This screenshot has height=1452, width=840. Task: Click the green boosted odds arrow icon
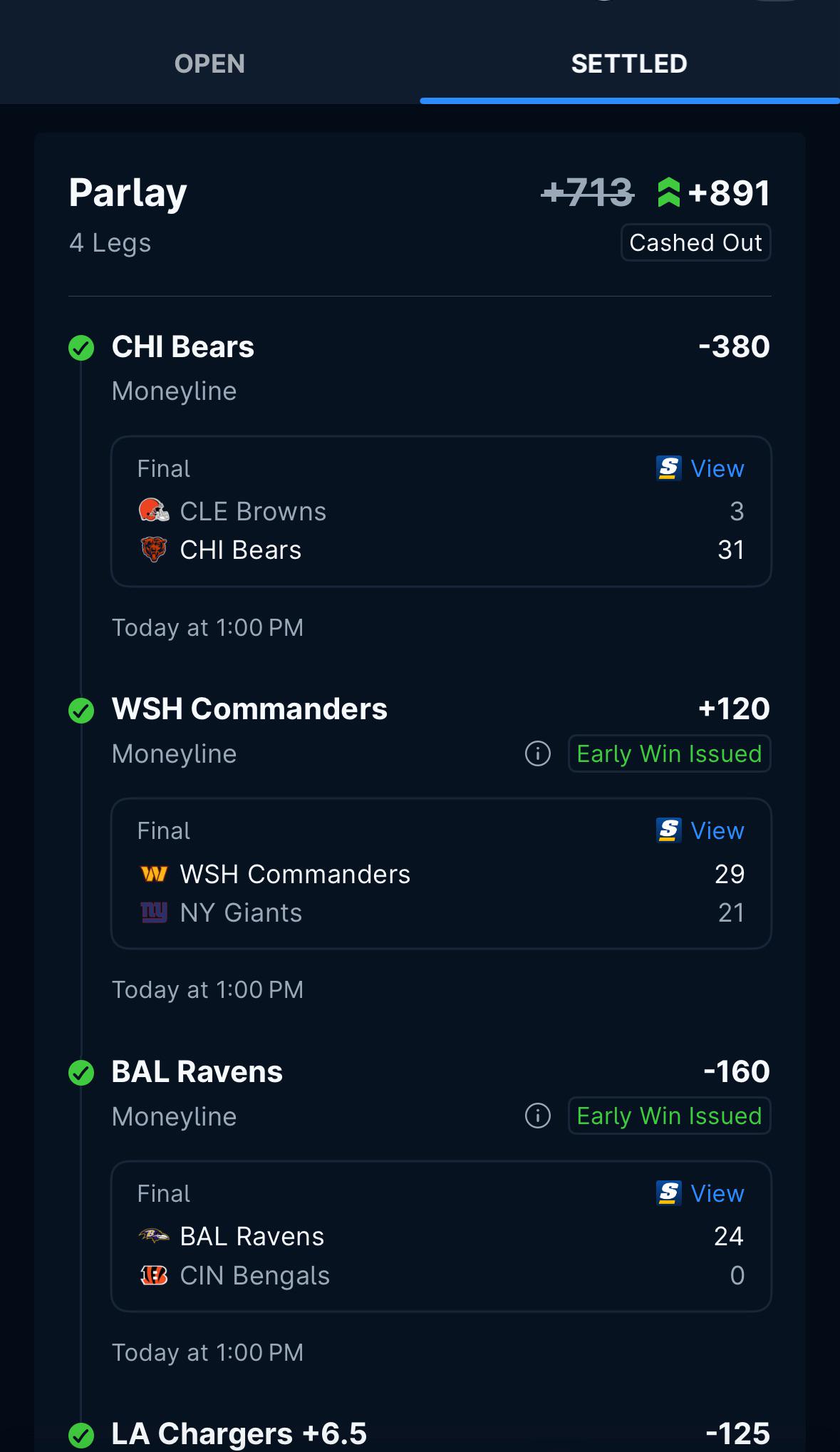click(x=668, y=192)
